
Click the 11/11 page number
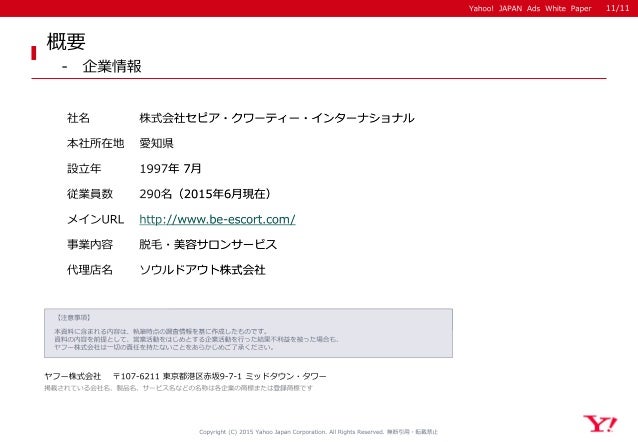coord(617,8)
